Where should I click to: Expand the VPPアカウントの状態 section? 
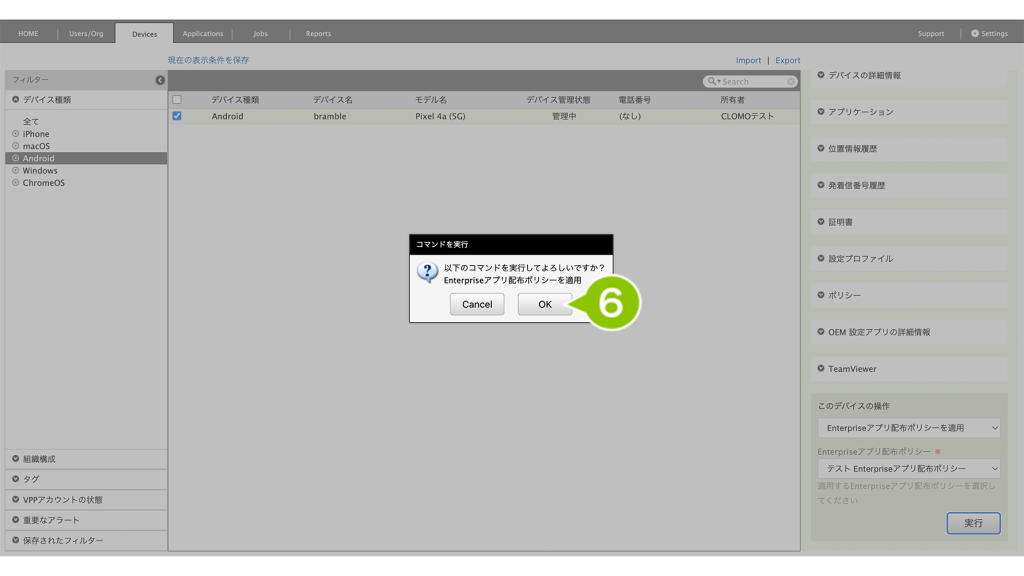86,500
